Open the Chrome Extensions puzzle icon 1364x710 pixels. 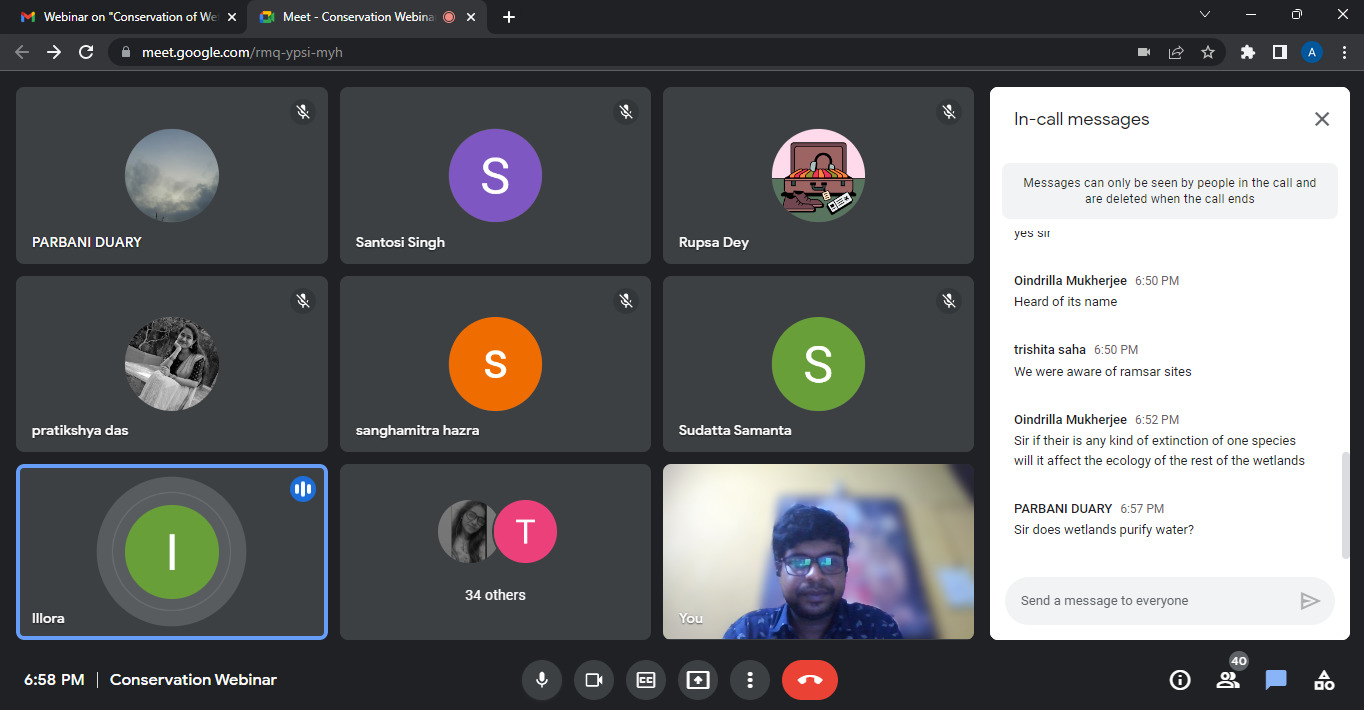1247,52
